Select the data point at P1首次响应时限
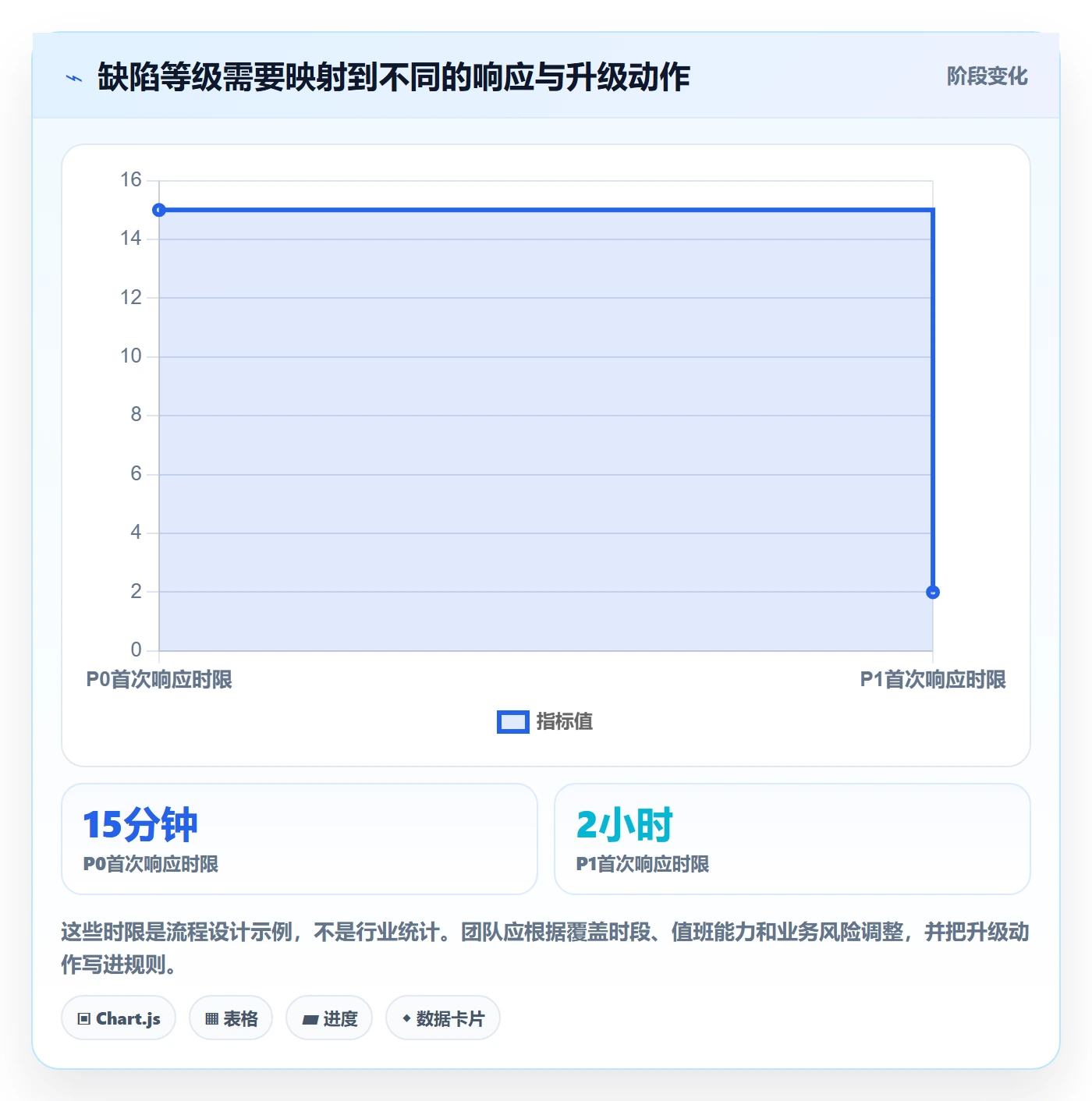The height and width of the screenshot is (1101, 1092). pyautogui.click(x=933, y=593)
